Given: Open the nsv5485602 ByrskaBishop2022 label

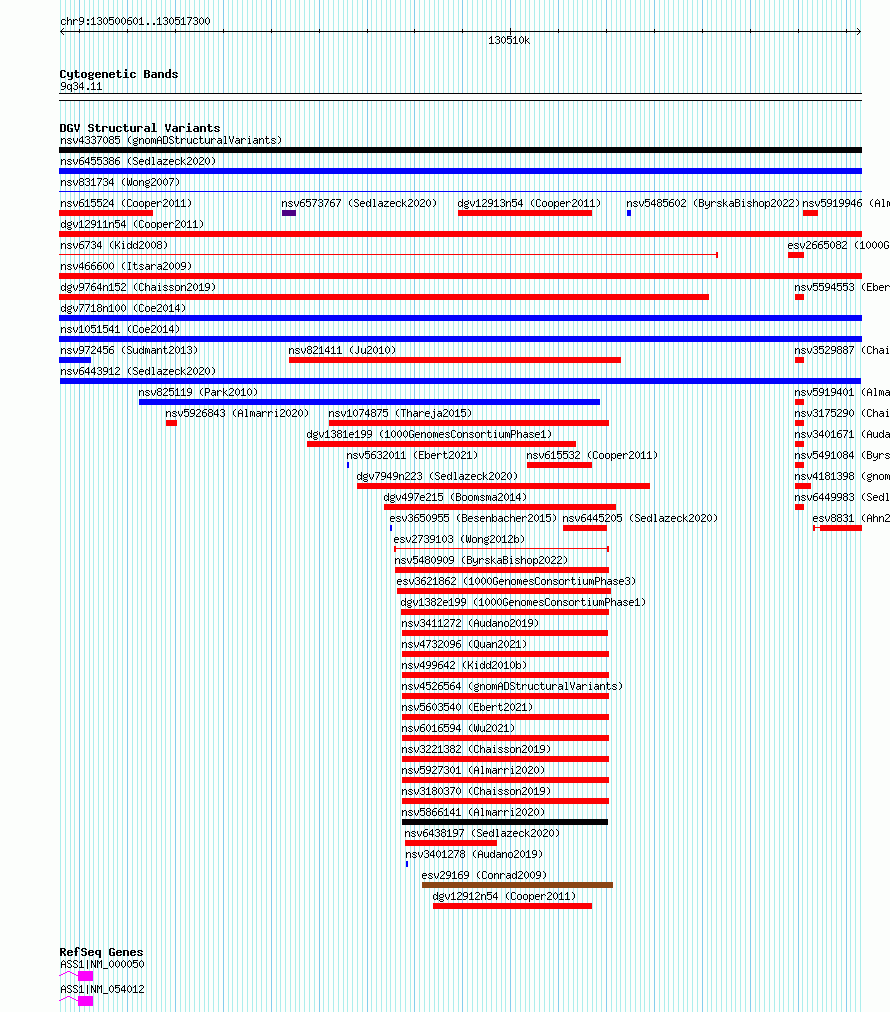Looking at the screenshot, I should tap(713, 203).
